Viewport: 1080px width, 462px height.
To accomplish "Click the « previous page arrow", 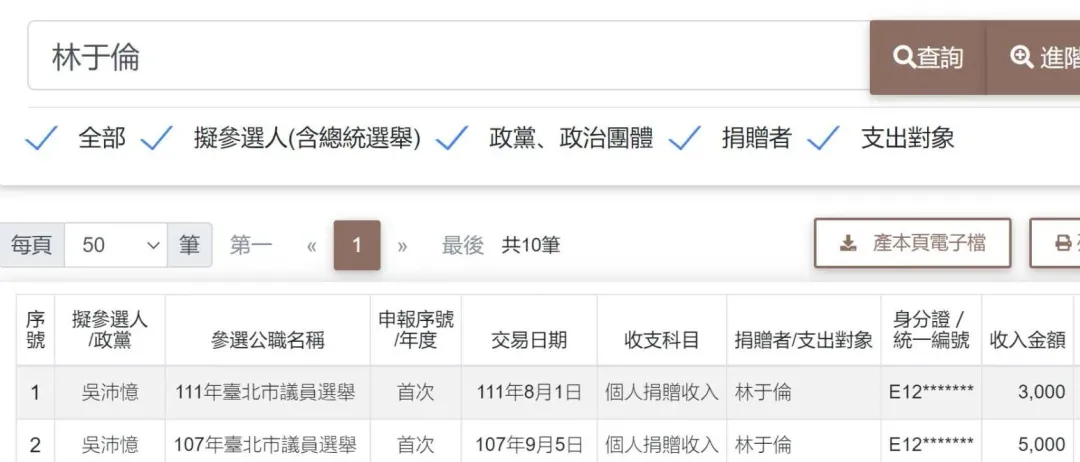I will tap(311, 246).
